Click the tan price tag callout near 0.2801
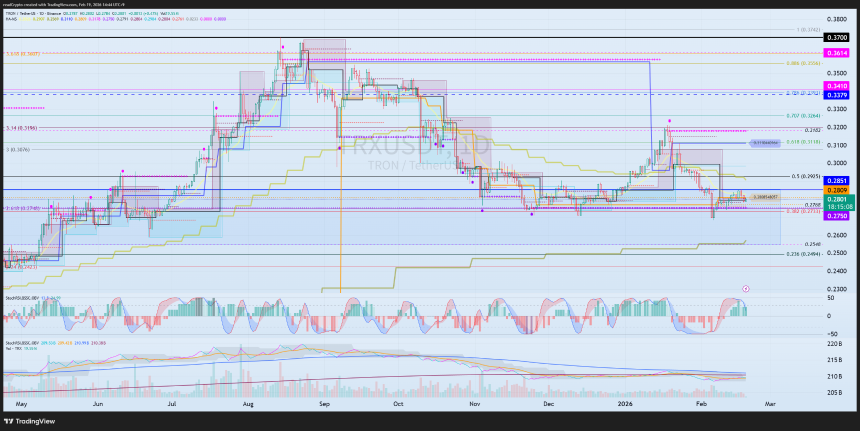The width and height of the screenshot is (860, 431). click(x=765, y=196)
